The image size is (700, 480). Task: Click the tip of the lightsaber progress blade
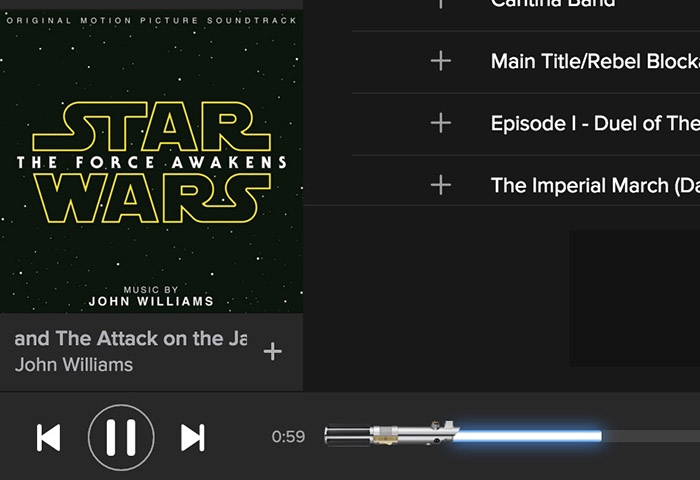coord(600,436)
